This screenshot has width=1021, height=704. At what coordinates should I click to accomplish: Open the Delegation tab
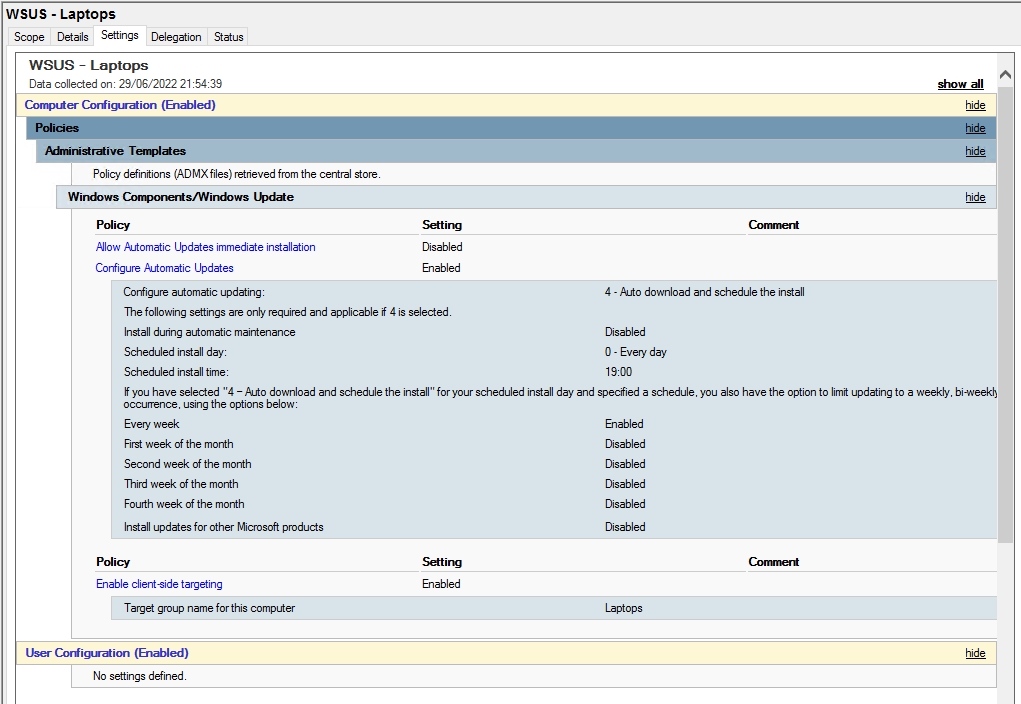(176, 37)
